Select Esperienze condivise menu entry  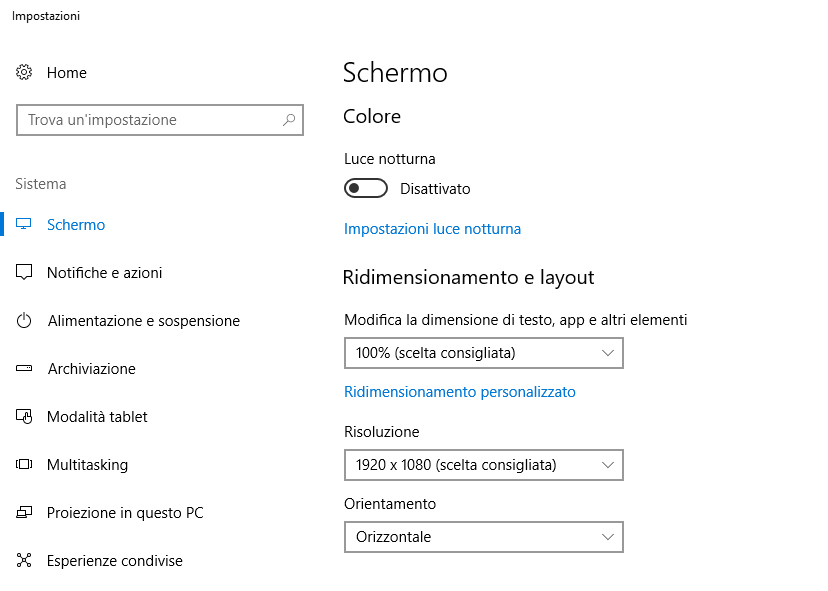click(115, 560)
